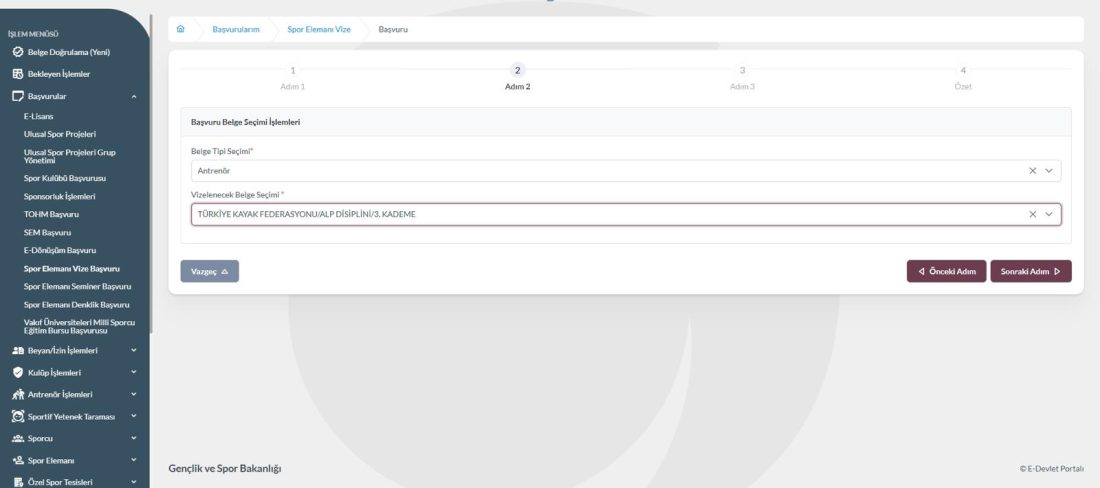Select Spor Elemanı Vize Başvurusu menu item
1100x488 pixels.
[72, 268]
